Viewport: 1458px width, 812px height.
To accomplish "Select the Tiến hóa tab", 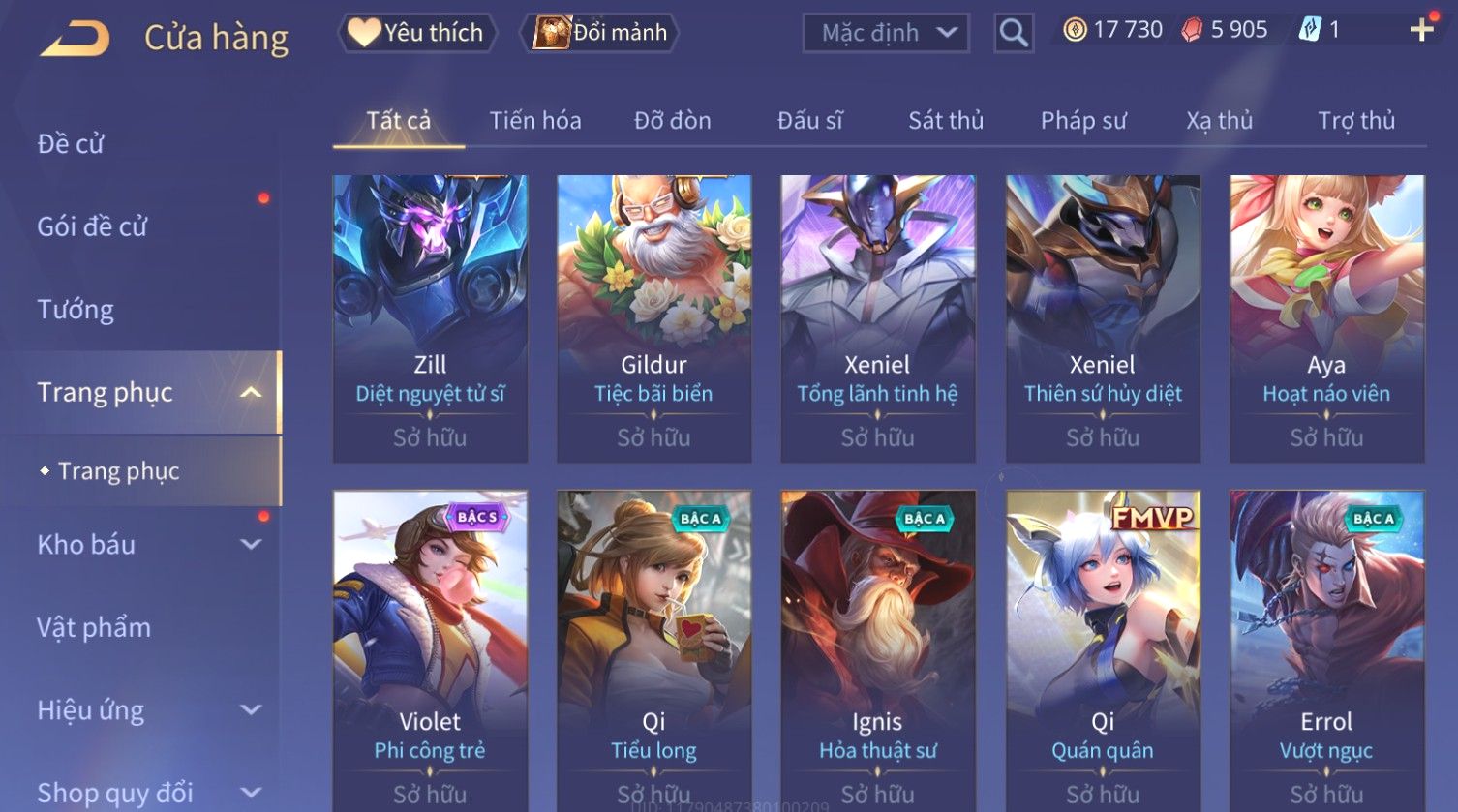I will point(534,120).
